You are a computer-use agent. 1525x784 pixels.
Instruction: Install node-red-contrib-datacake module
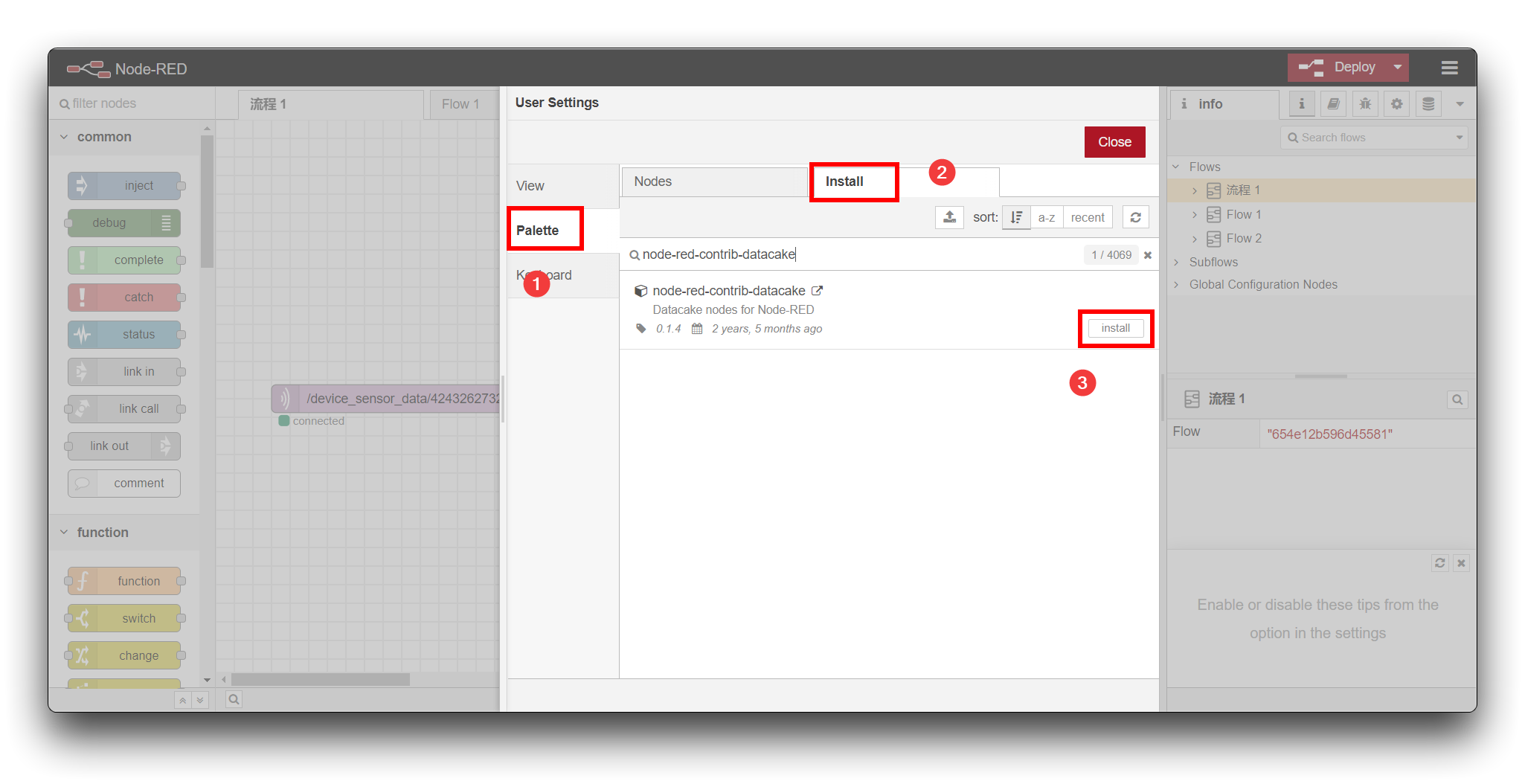click(1115, 328)
